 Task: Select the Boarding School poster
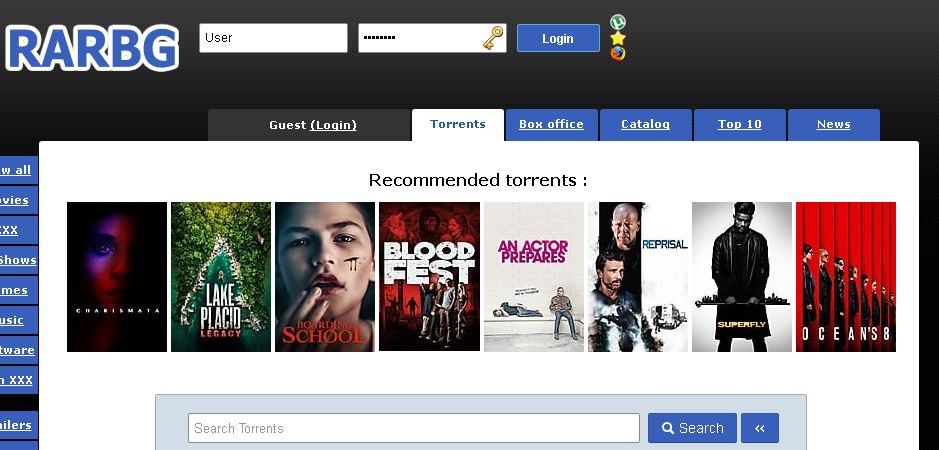click(325, 277)
